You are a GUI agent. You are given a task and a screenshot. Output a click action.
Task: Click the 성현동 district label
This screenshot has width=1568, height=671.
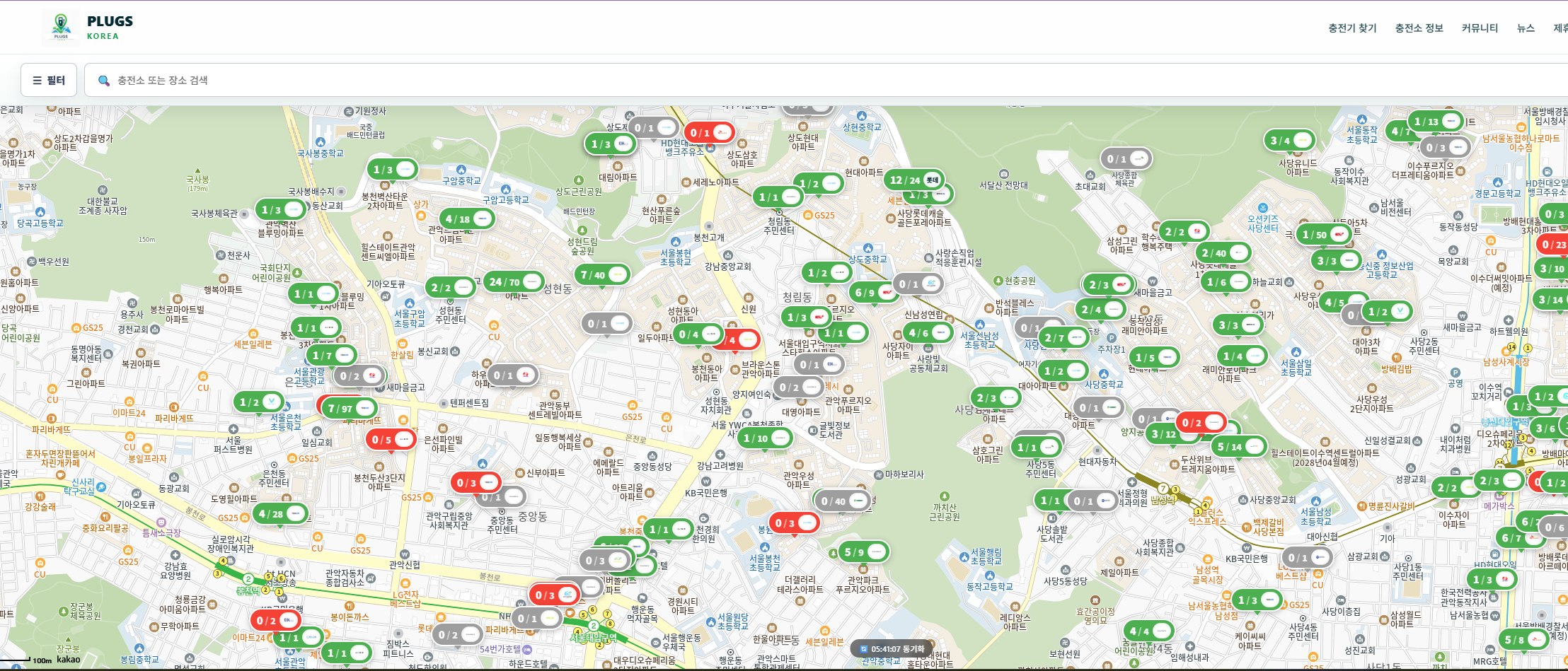coord(558,288)
